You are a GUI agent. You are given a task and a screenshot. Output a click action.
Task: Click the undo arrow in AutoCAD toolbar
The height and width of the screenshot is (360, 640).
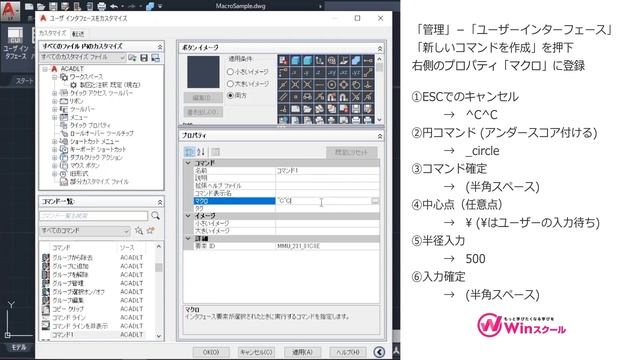tap(114, 6)
